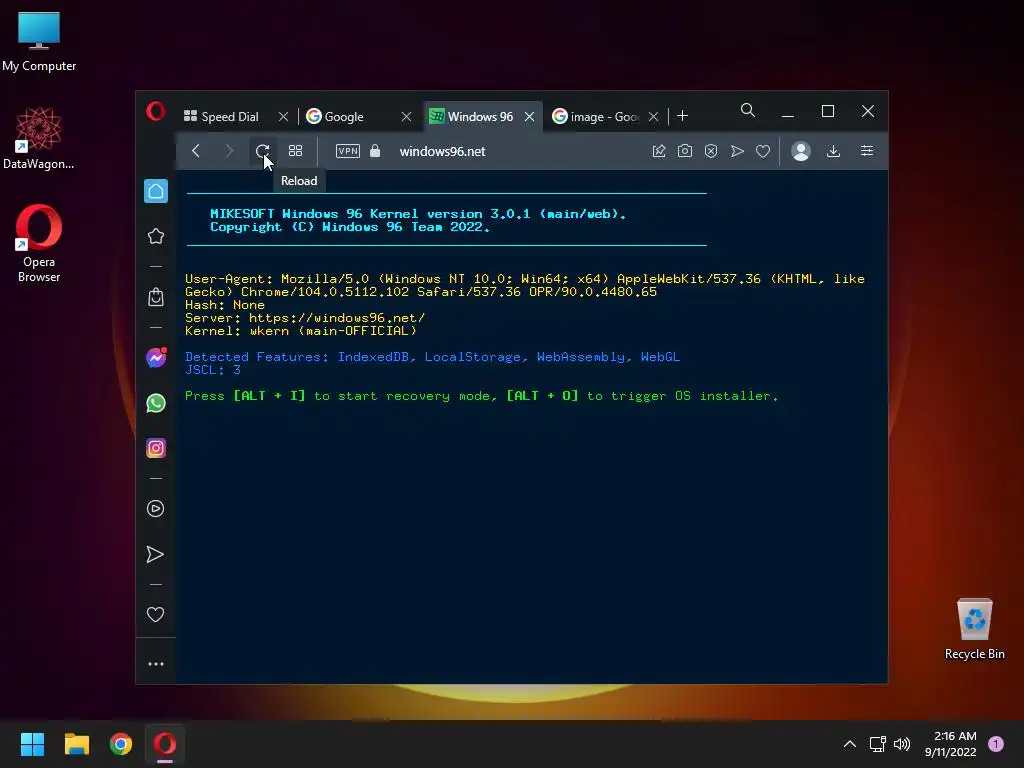
Task: Open the notification badge in tray
Action: tap(995, 744)
